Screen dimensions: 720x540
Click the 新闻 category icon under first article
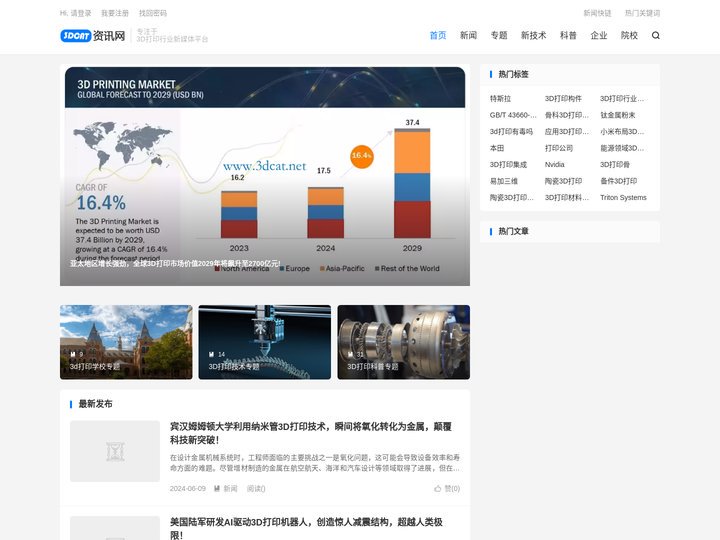pyautogui.click(x=217, y=489)
